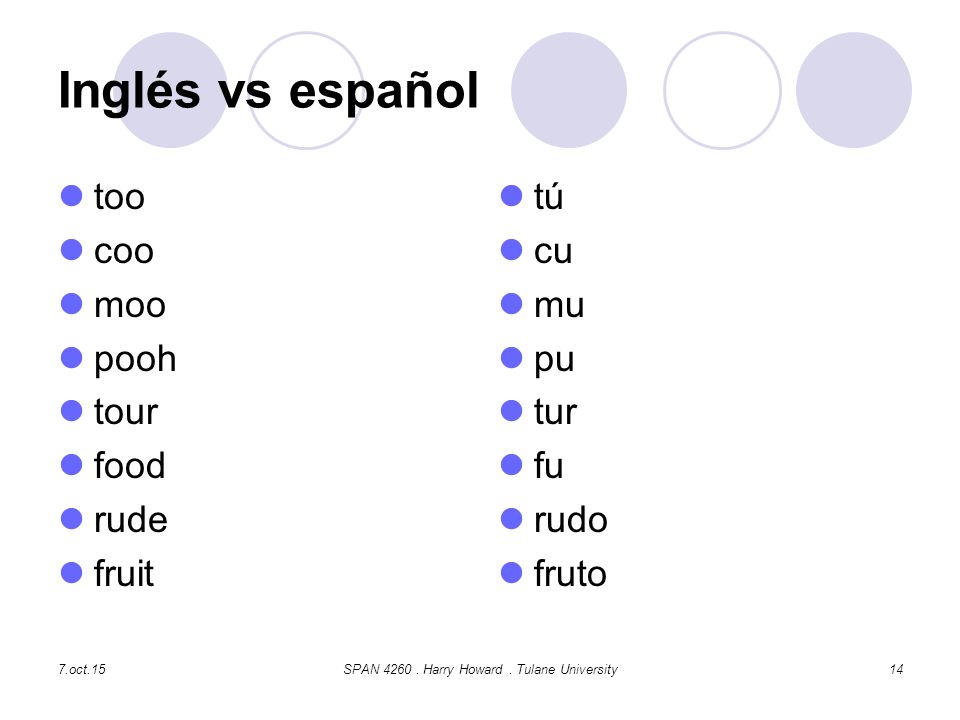Click the slide title "Inglés vs español"

pos(268,92)
